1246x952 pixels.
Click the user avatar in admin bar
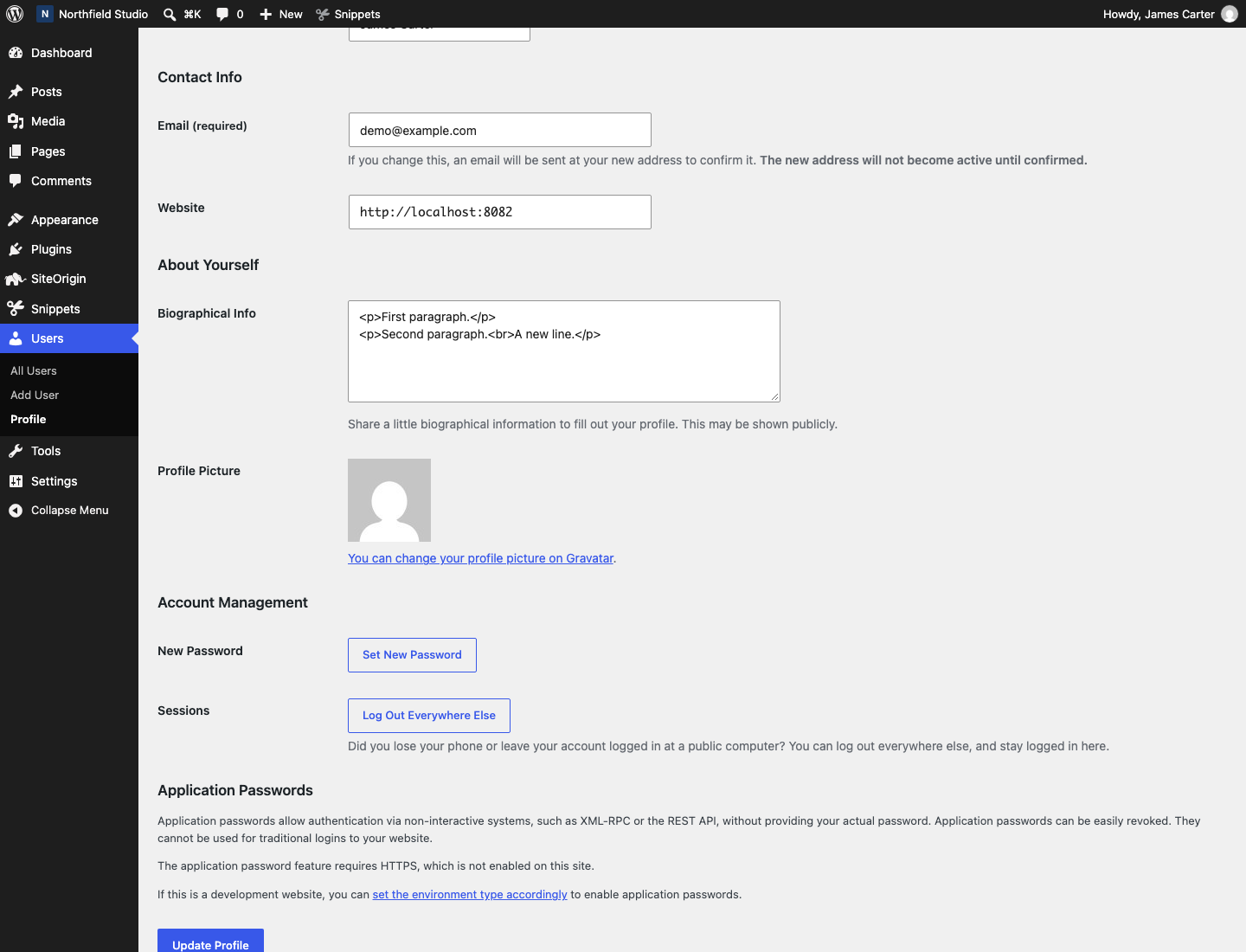click(x=1230, y=14)
